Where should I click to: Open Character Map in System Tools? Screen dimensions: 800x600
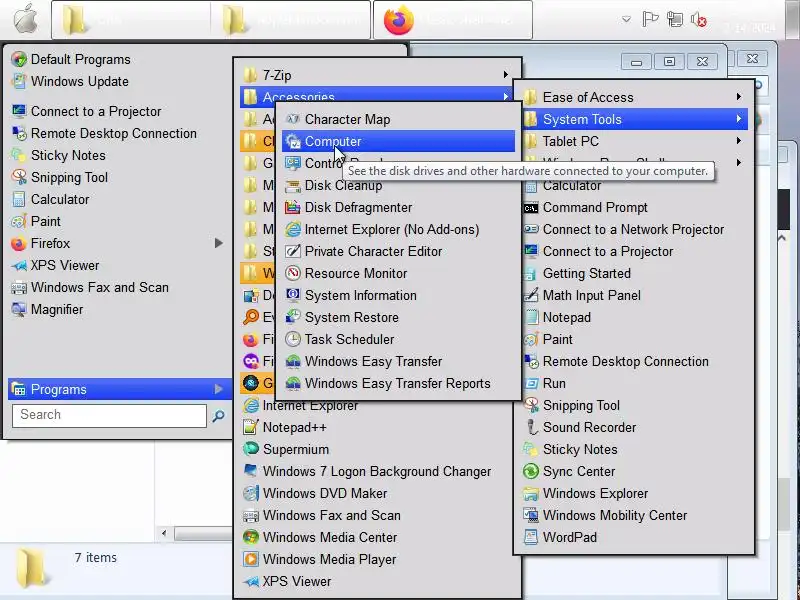[x=398, y=119]
